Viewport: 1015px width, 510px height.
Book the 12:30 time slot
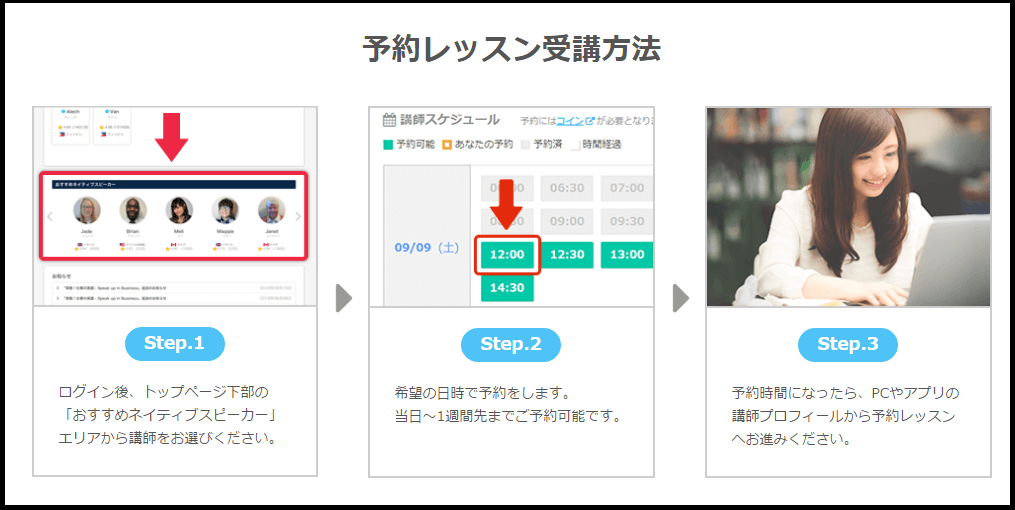pos(567,254)
